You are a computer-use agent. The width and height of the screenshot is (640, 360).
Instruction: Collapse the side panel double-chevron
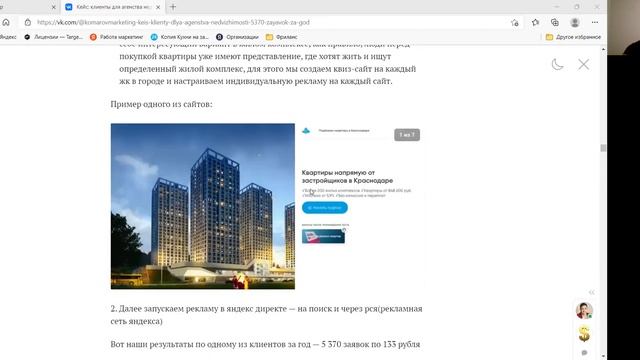coord(591,292)
